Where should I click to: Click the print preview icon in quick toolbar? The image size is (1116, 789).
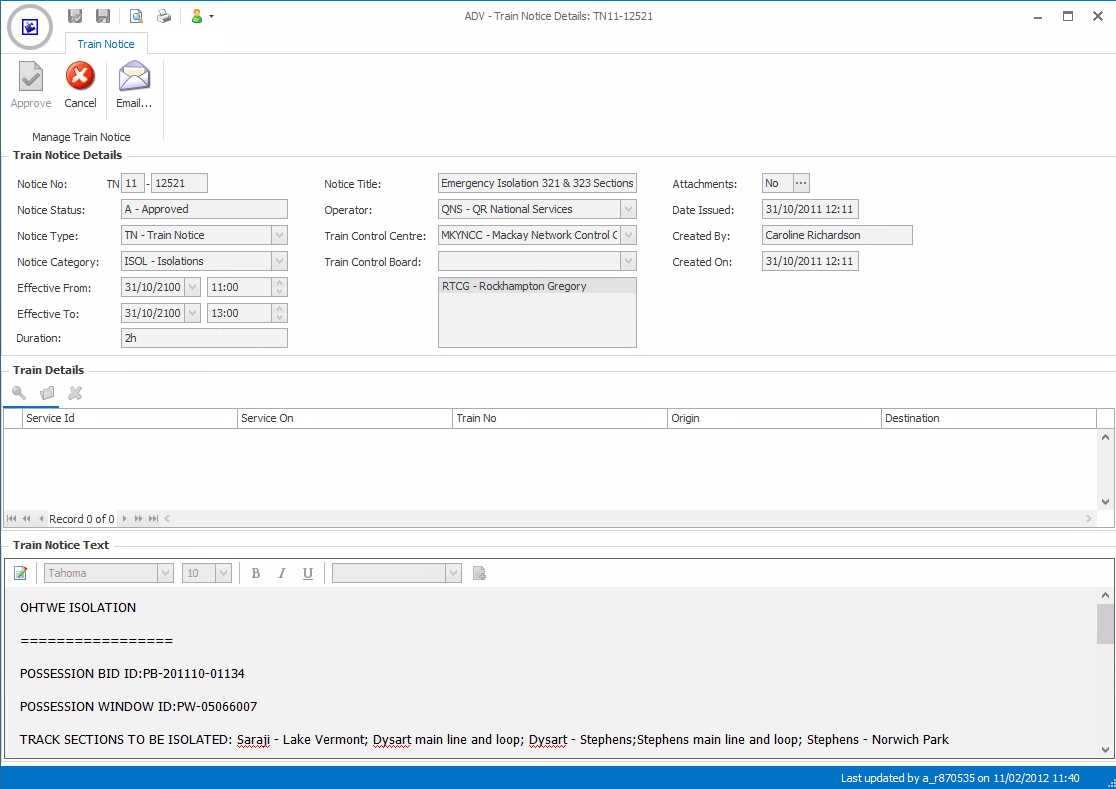pos(136,16)
